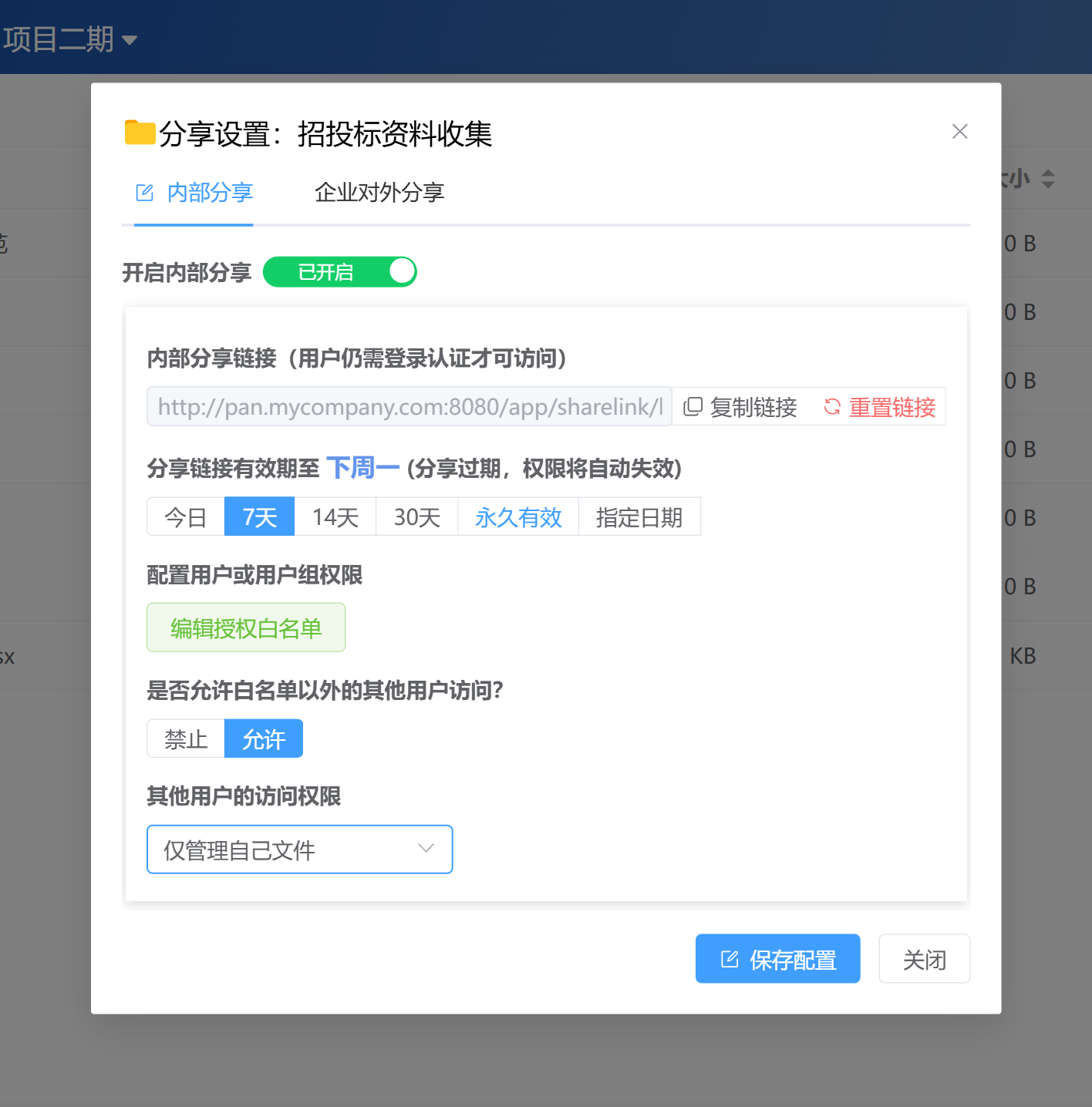
Task: Dismiss dialog using 关闭 button
Action: pyautogui.click(x=925, y=959)
